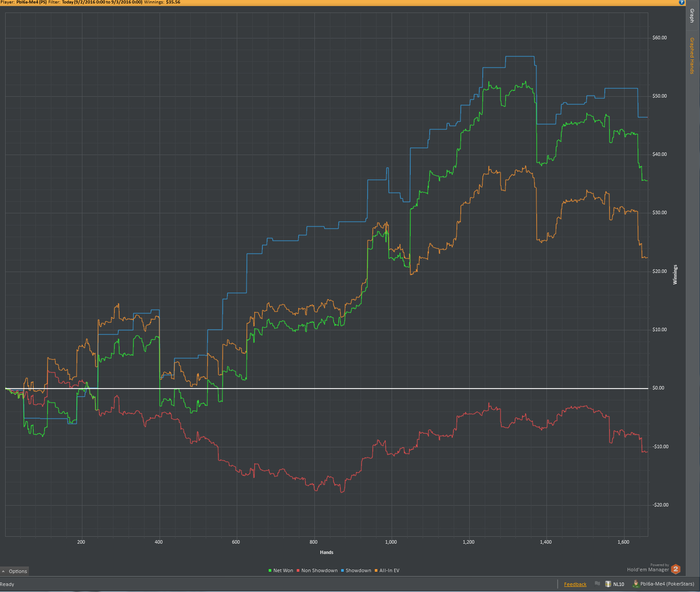700x592 pixels.
Task: Click the Hands x-axis title
Action: tap(326, 553)
